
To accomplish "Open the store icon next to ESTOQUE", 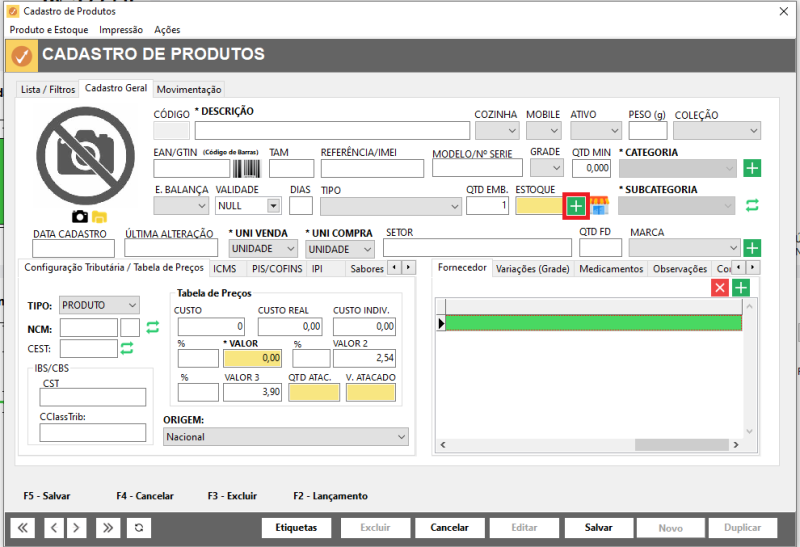I will (x=600, y=206).
